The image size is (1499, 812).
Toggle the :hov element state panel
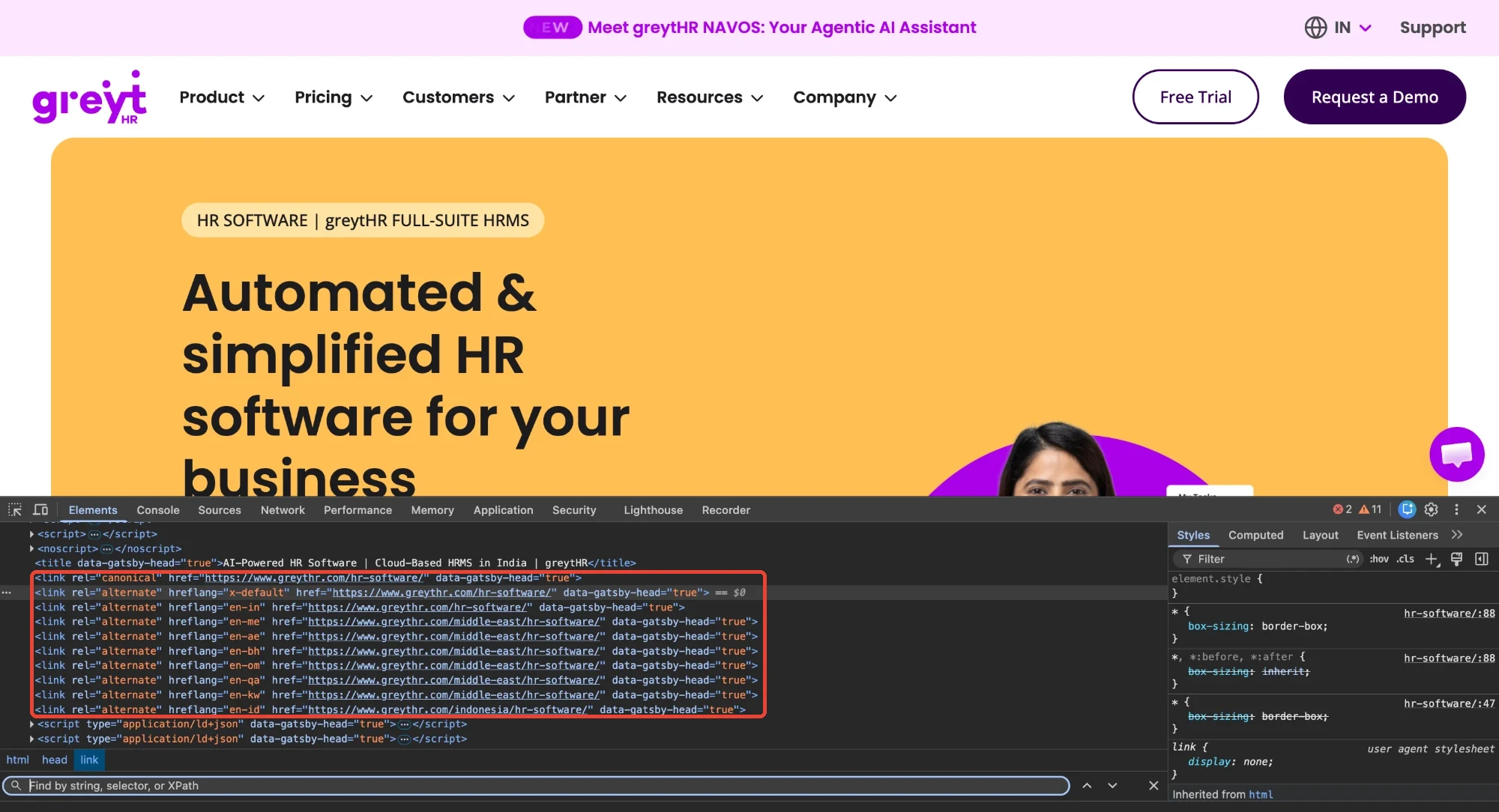[x=1379, y=559]
